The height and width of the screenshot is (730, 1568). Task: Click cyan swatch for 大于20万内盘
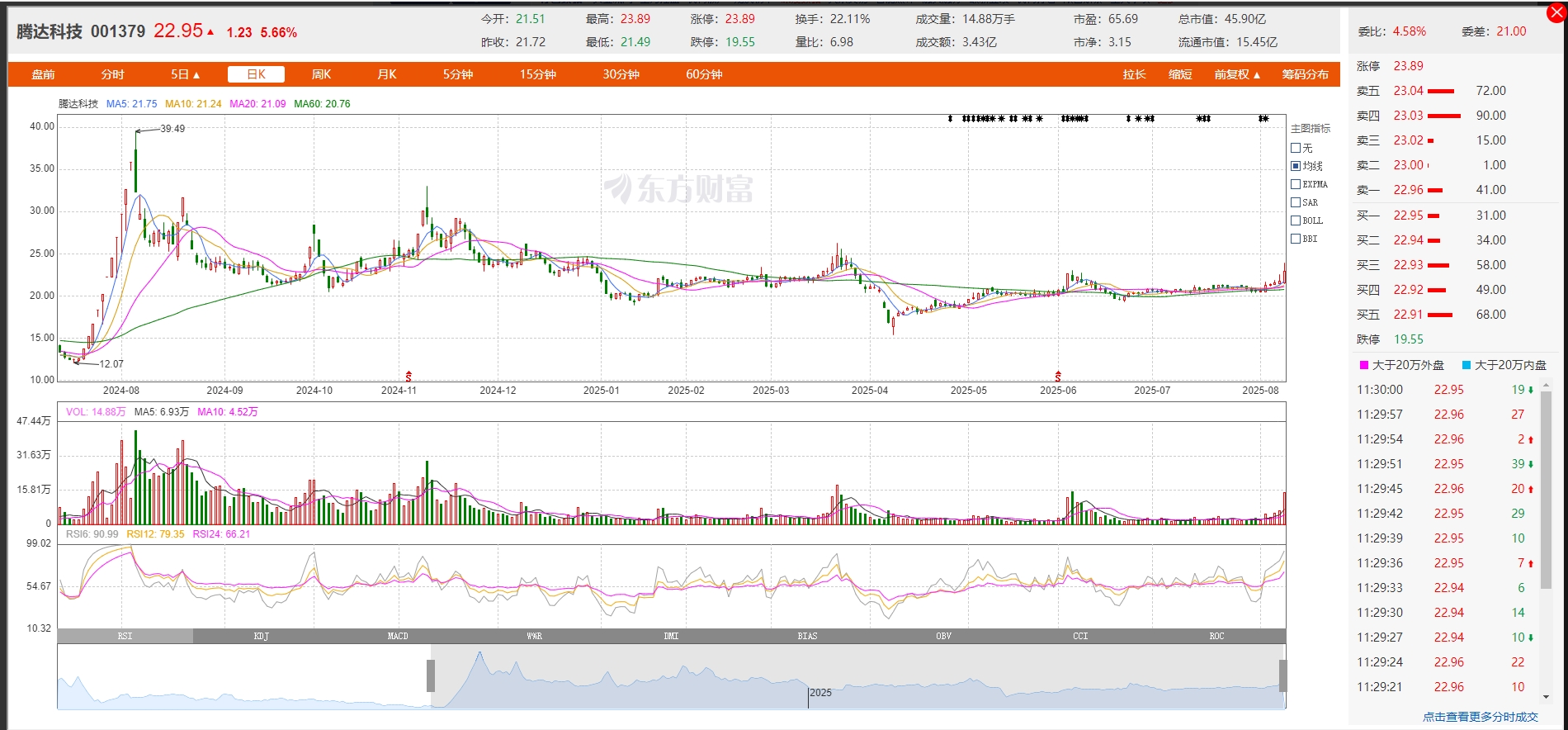pyautogui.click(x=1466, y=365)
